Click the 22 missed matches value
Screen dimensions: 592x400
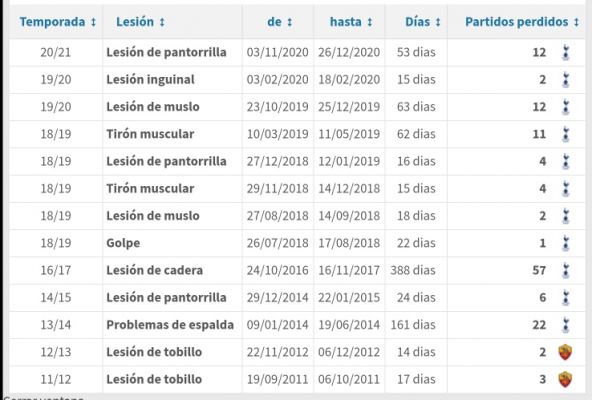click(539, 325)
